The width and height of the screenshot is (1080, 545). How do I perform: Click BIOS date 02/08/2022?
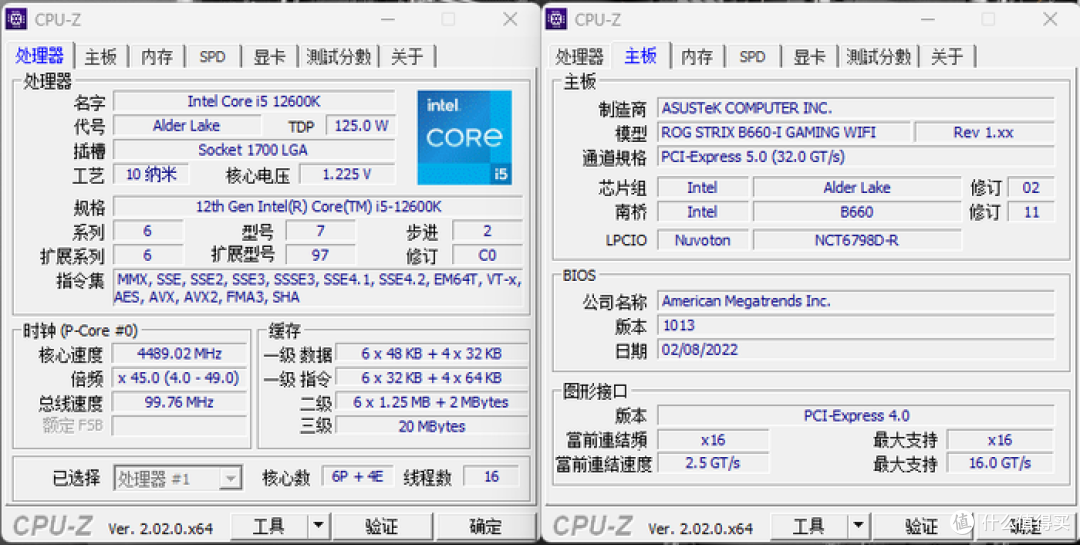coord(855,349)
